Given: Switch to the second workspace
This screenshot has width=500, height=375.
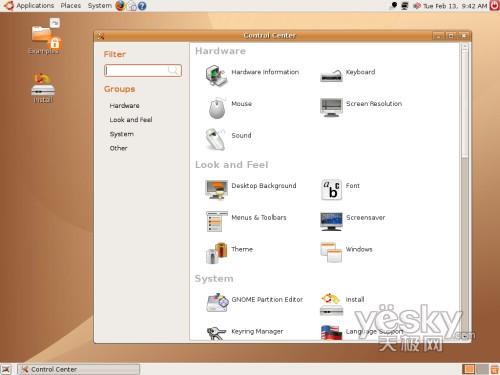Looking at the screenshot, I should [x=482, y=369].
